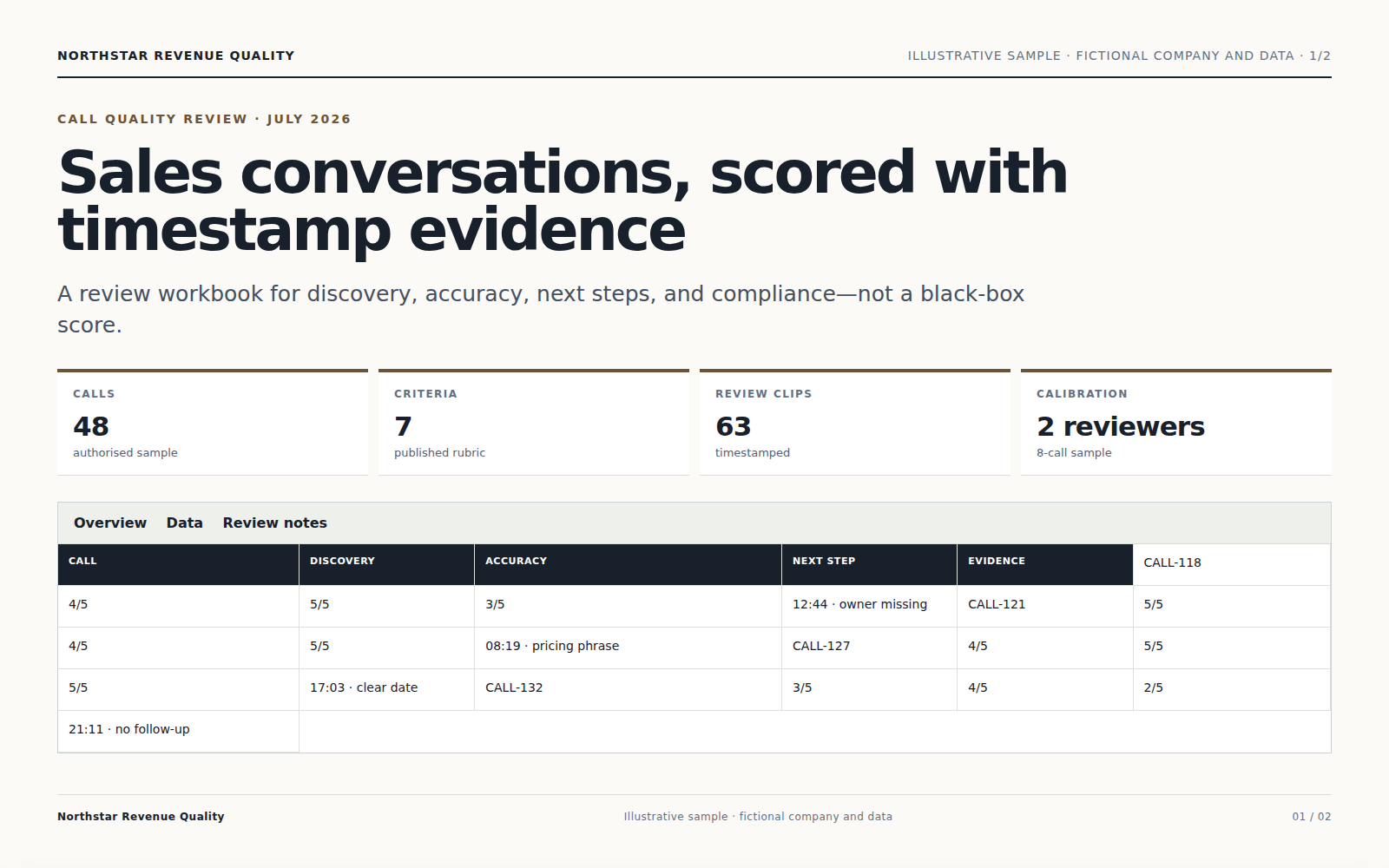This screenshot has height=868, width=1389.
Task: Click the CALL column header
Action: tap(178, 564)
